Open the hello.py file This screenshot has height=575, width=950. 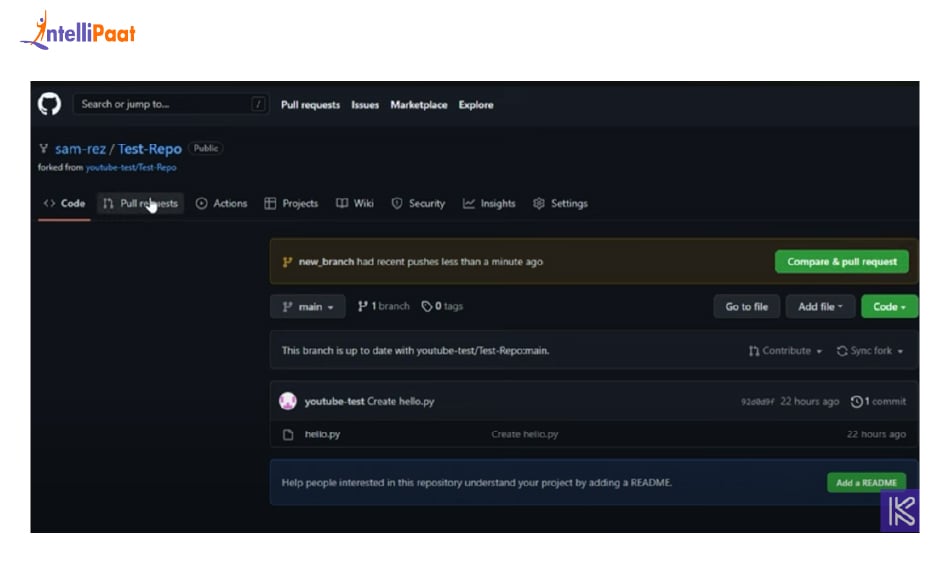[322, 434]
